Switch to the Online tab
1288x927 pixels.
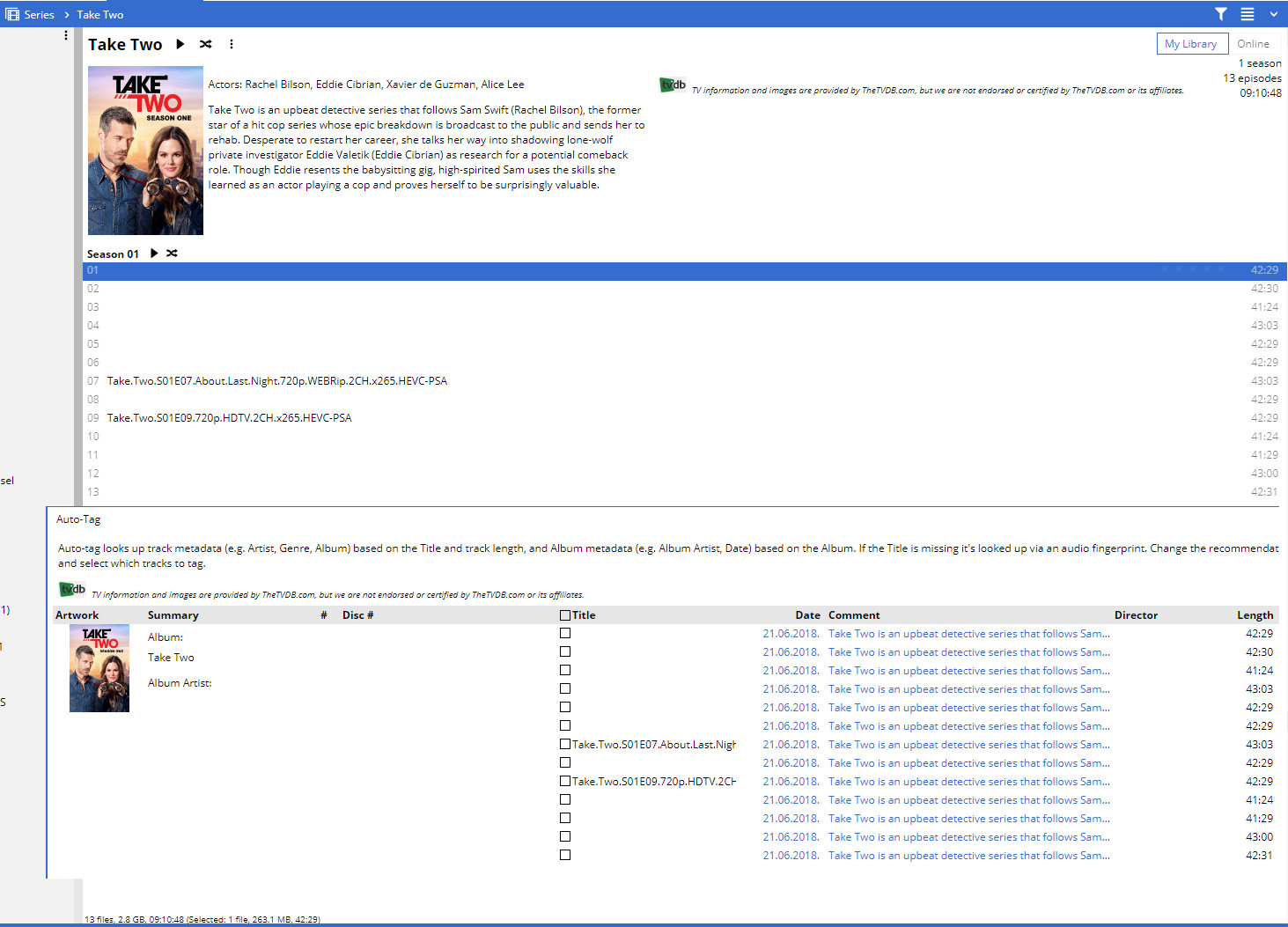pos(1253,44)
